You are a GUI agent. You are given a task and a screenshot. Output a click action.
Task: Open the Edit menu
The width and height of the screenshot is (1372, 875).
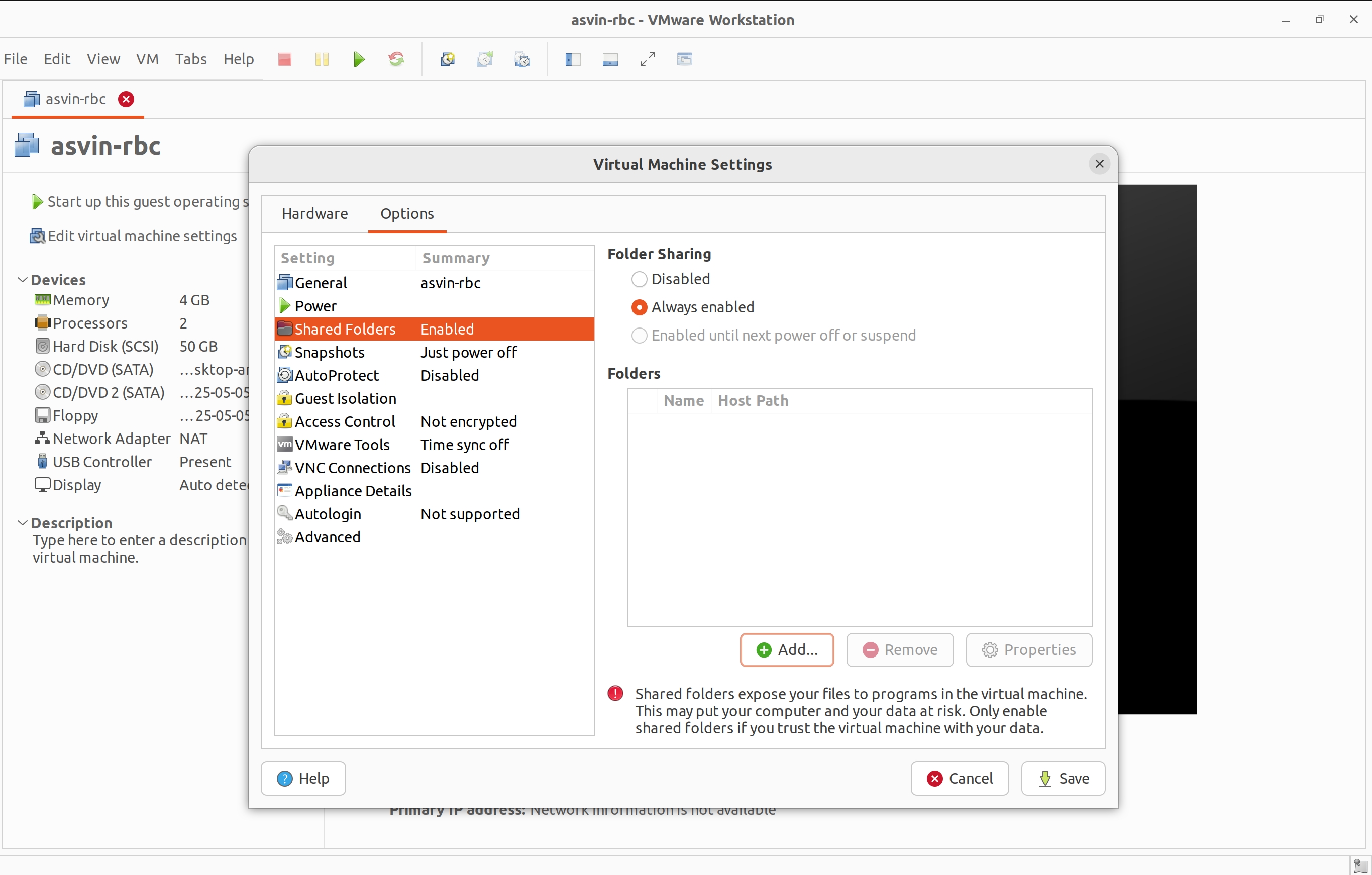tap(57, 59)
